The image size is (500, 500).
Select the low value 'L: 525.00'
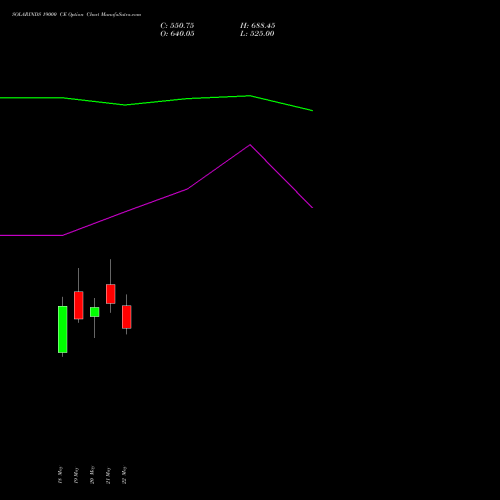pos(257,34)
